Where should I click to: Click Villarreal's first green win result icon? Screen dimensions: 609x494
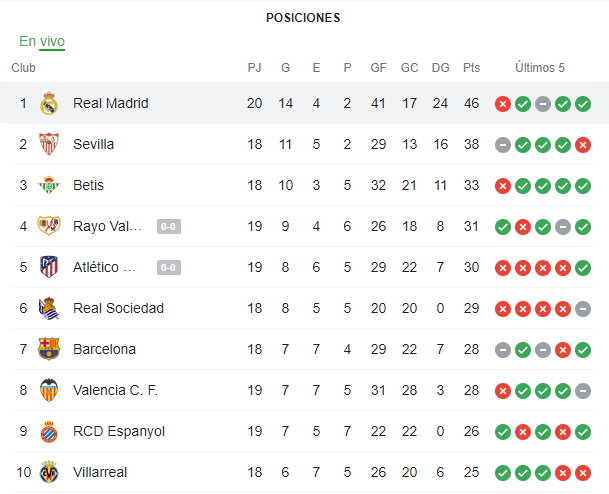(x=503, y=472)
